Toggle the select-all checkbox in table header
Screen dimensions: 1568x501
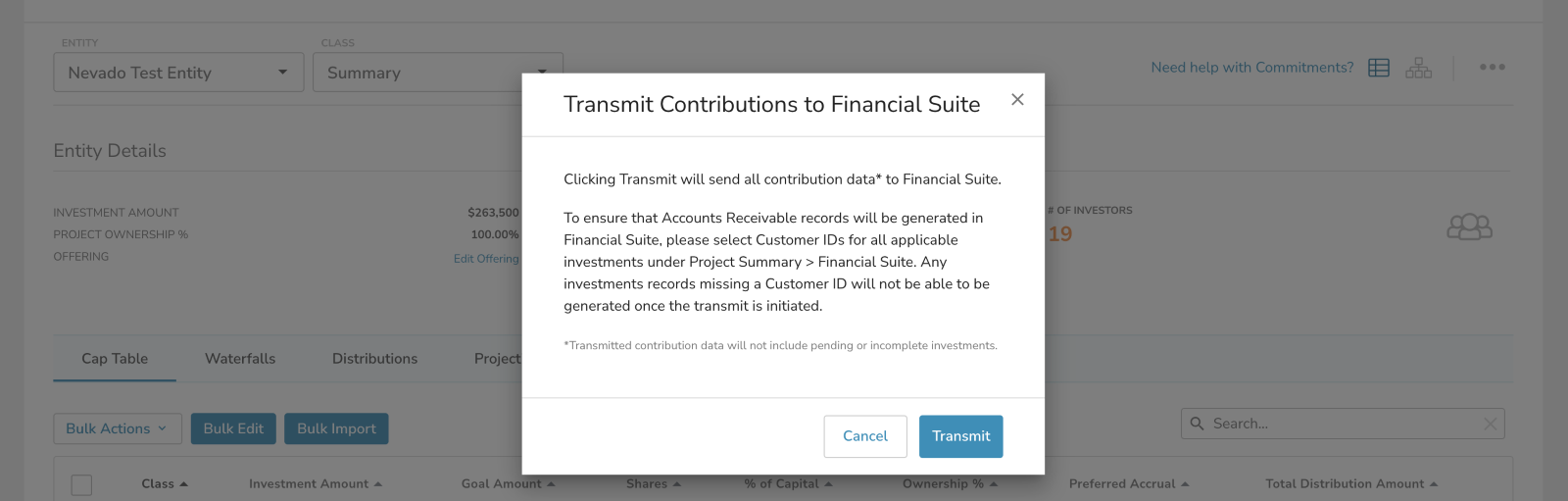pyautogui.click(x=81, y=484)
